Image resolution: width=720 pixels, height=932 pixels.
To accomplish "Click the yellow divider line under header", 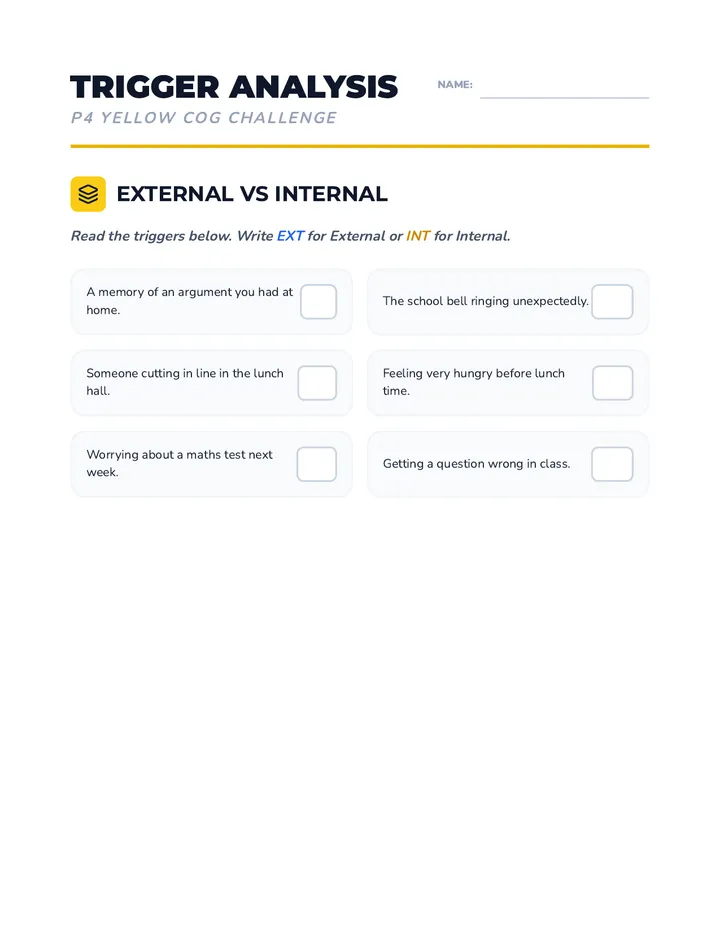I will [360, 146].
